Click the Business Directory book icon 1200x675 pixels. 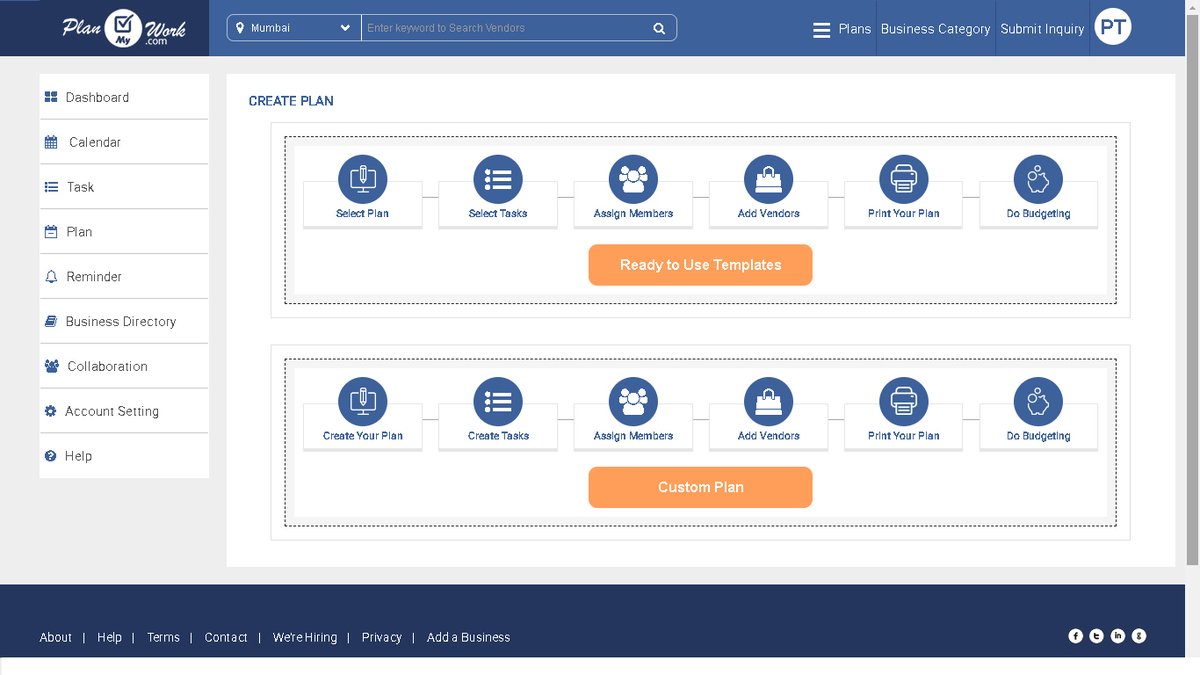pos(51,322)
